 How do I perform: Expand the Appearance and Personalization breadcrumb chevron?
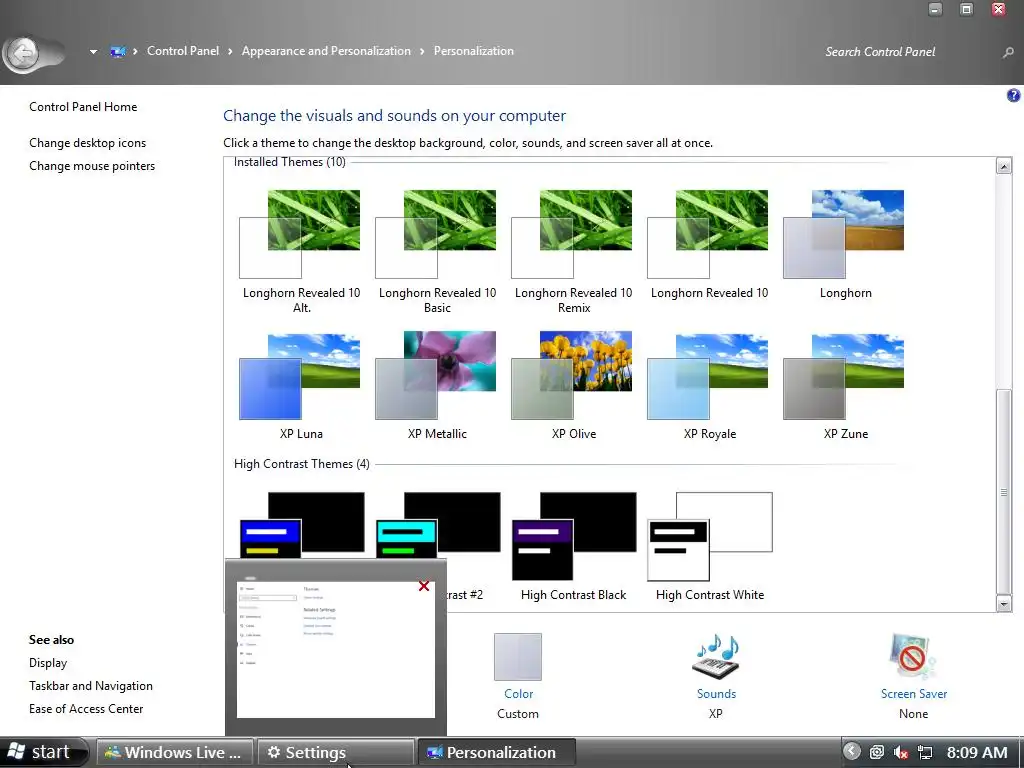[422, 52]
